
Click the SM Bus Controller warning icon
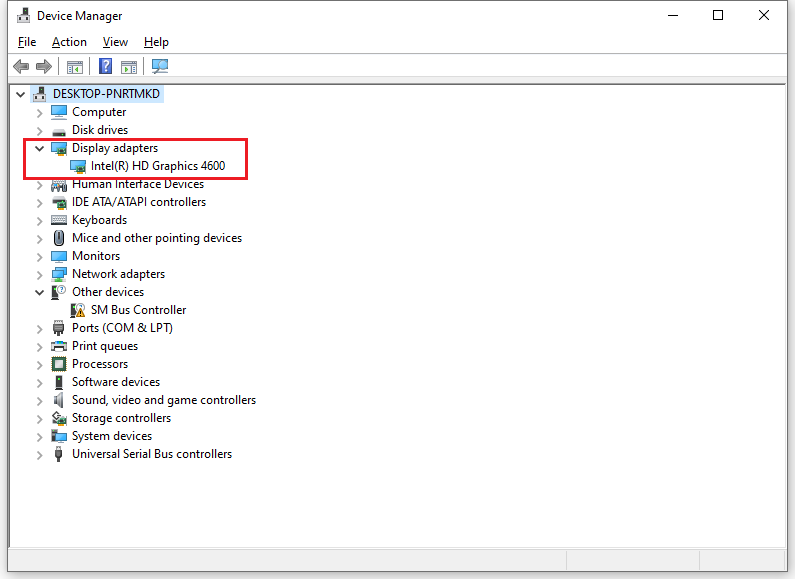[x=78, y=310]
